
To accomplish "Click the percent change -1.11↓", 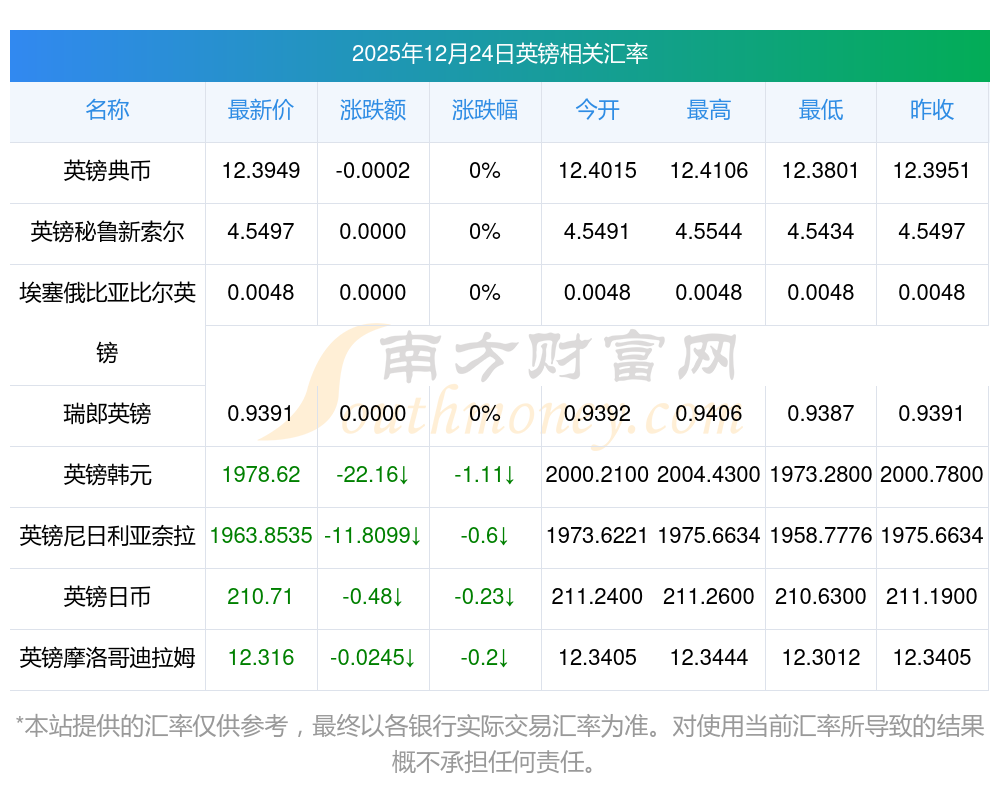I will [x=485, y=475].
